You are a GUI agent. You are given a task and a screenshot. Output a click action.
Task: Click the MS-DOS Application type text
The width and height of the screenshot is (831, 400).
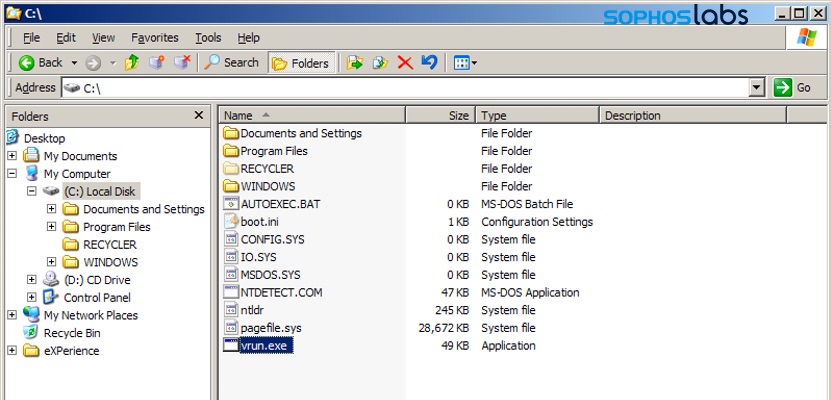tap(530, 292)
